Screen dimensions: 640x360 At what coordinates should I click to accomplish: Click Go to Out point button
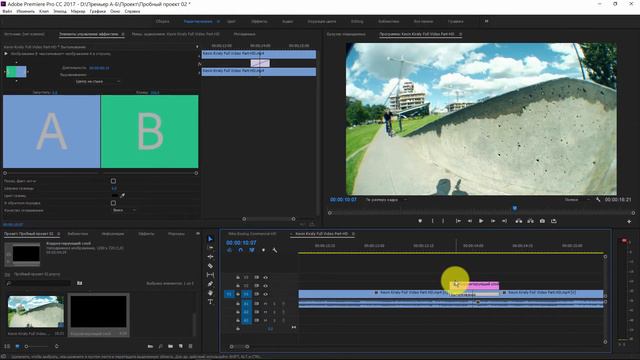[504, 221]
